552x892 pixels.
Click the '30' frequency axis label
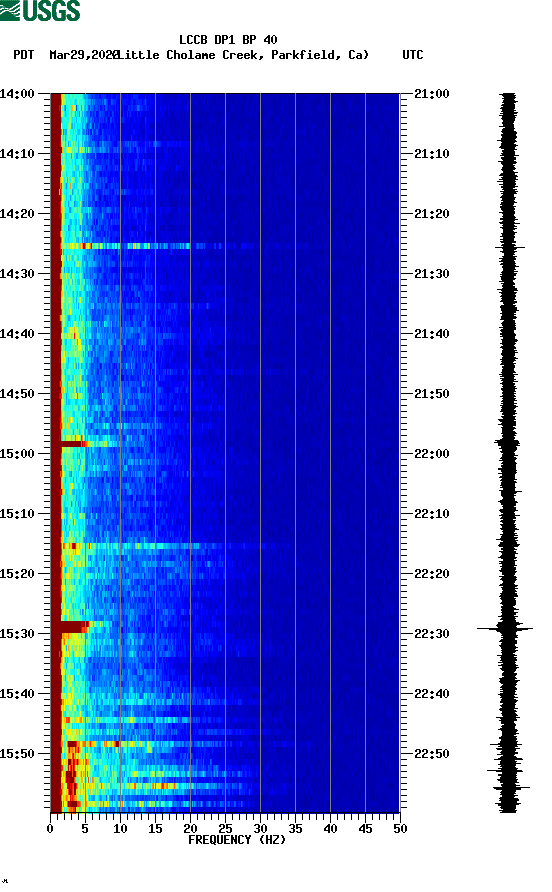click(260, 829)
